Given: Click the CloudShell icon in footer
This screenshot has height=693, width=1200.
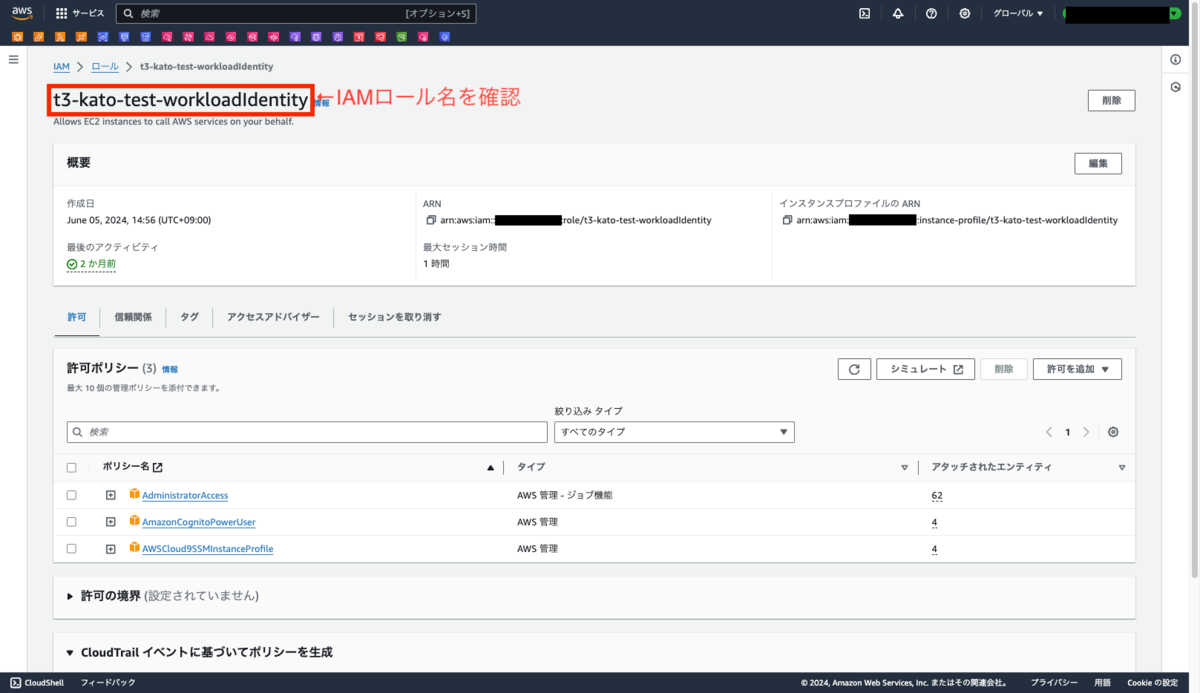Looking at the screenshot, I should coord(16,682).
